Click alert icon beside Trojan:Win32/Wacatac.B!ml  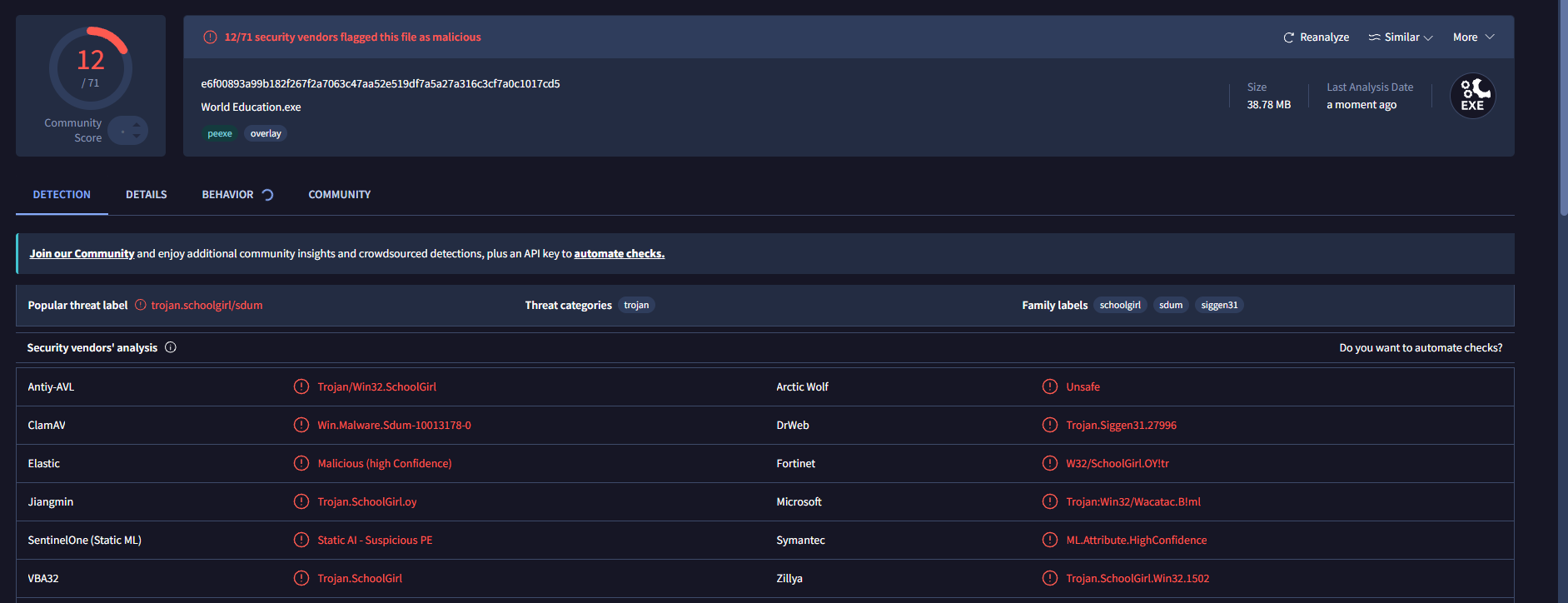1050,501
